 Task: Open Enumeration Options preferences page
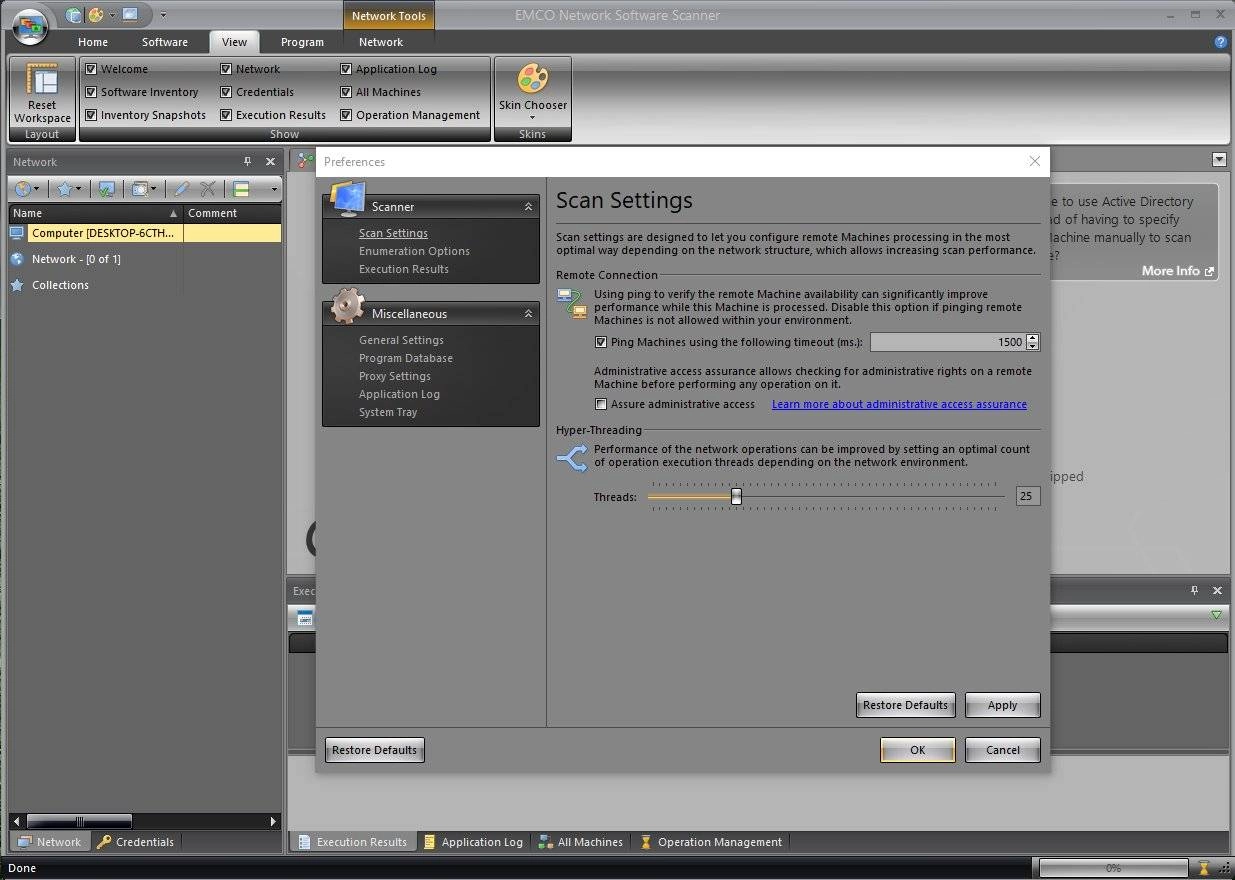click(x=414, y=251)
